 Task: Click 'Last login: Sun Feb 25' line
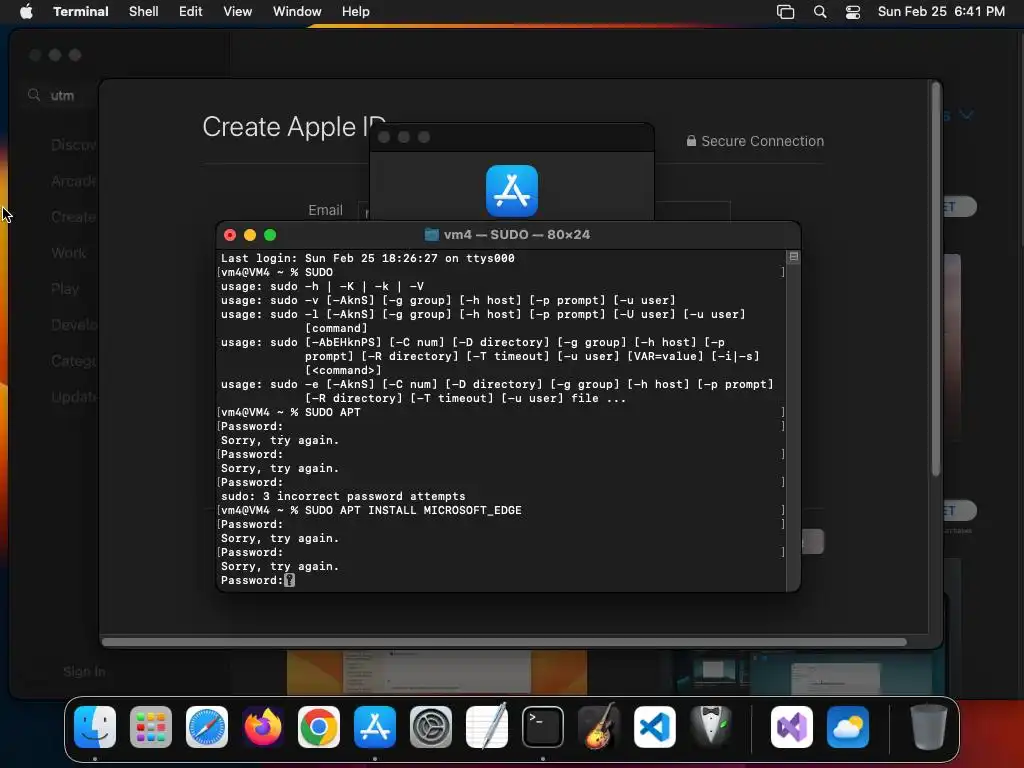368,258
